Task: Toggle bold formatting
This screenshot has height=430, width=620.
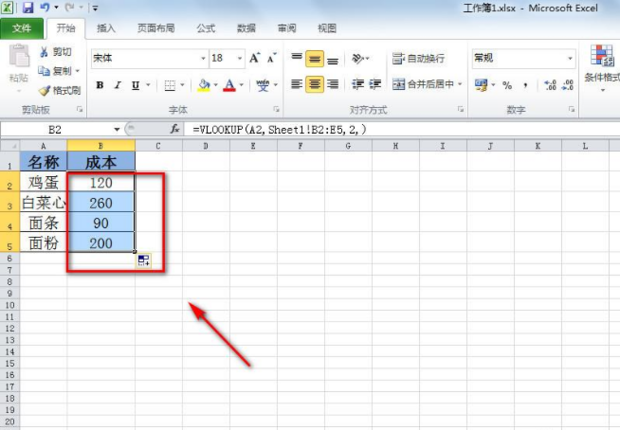Action: 100,85
